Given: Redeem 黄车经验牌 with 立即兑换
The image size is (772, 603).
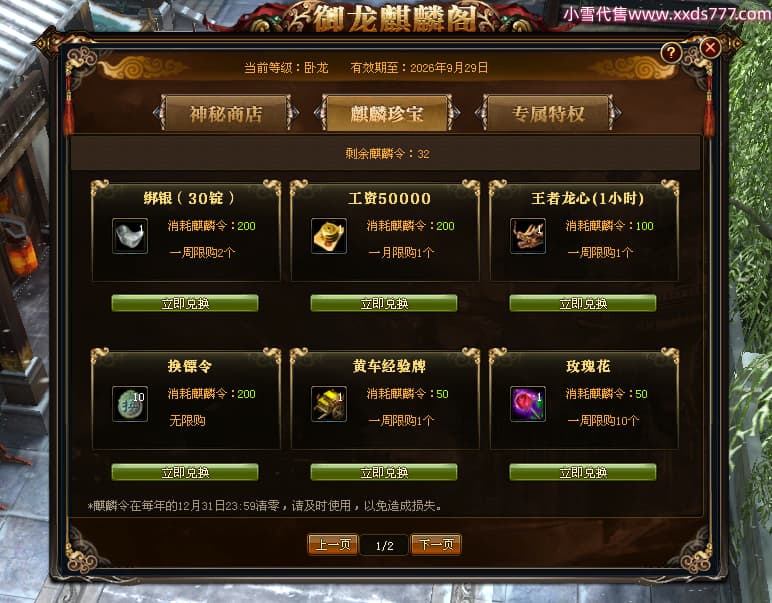Looking at the screenshot, I should [x=384, y=472].
